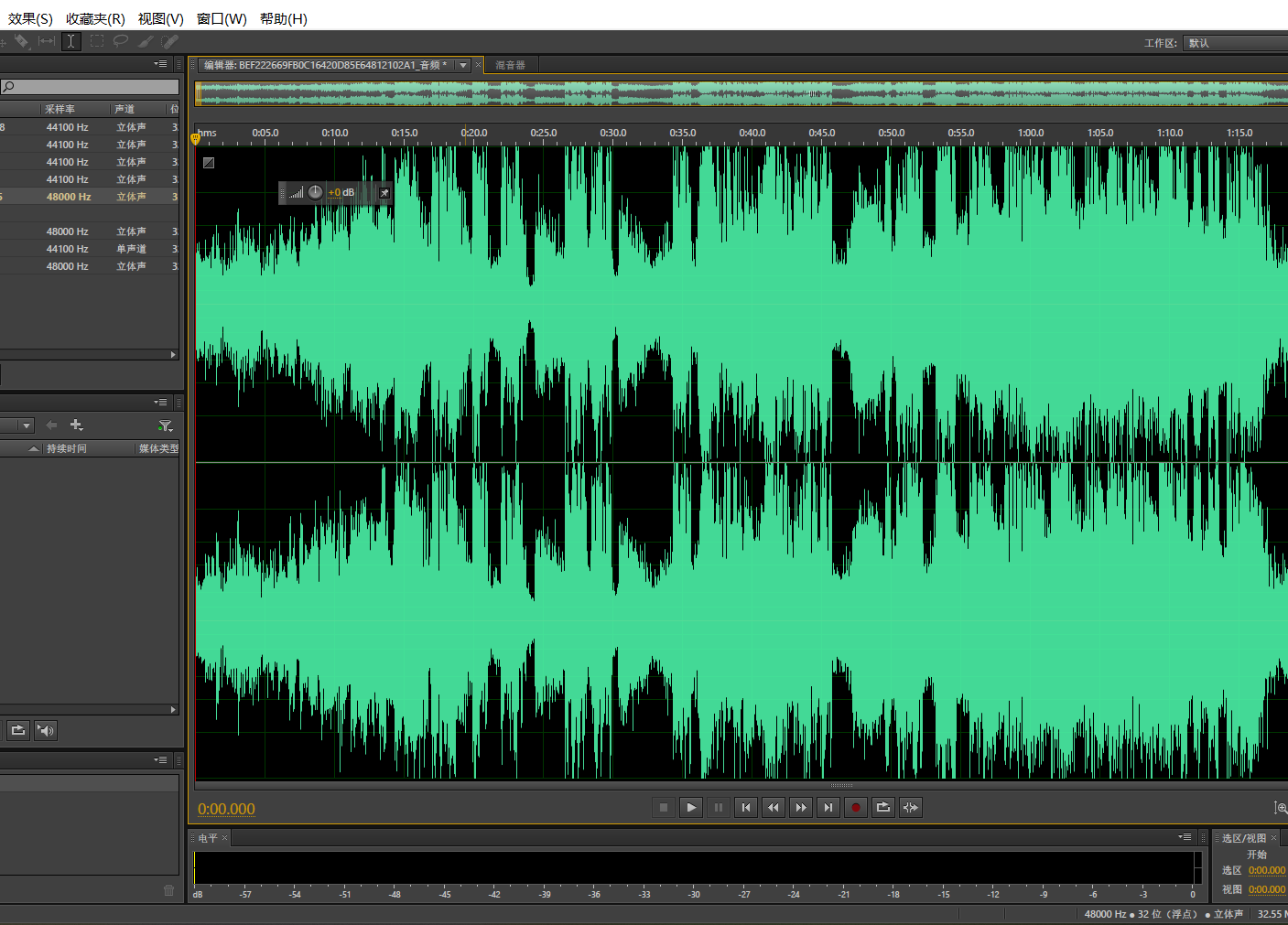The image size is (1288, 925).
Task: Select the 编辑器 BEF222669FB0C editor tab
Action: tap(325, 65)
